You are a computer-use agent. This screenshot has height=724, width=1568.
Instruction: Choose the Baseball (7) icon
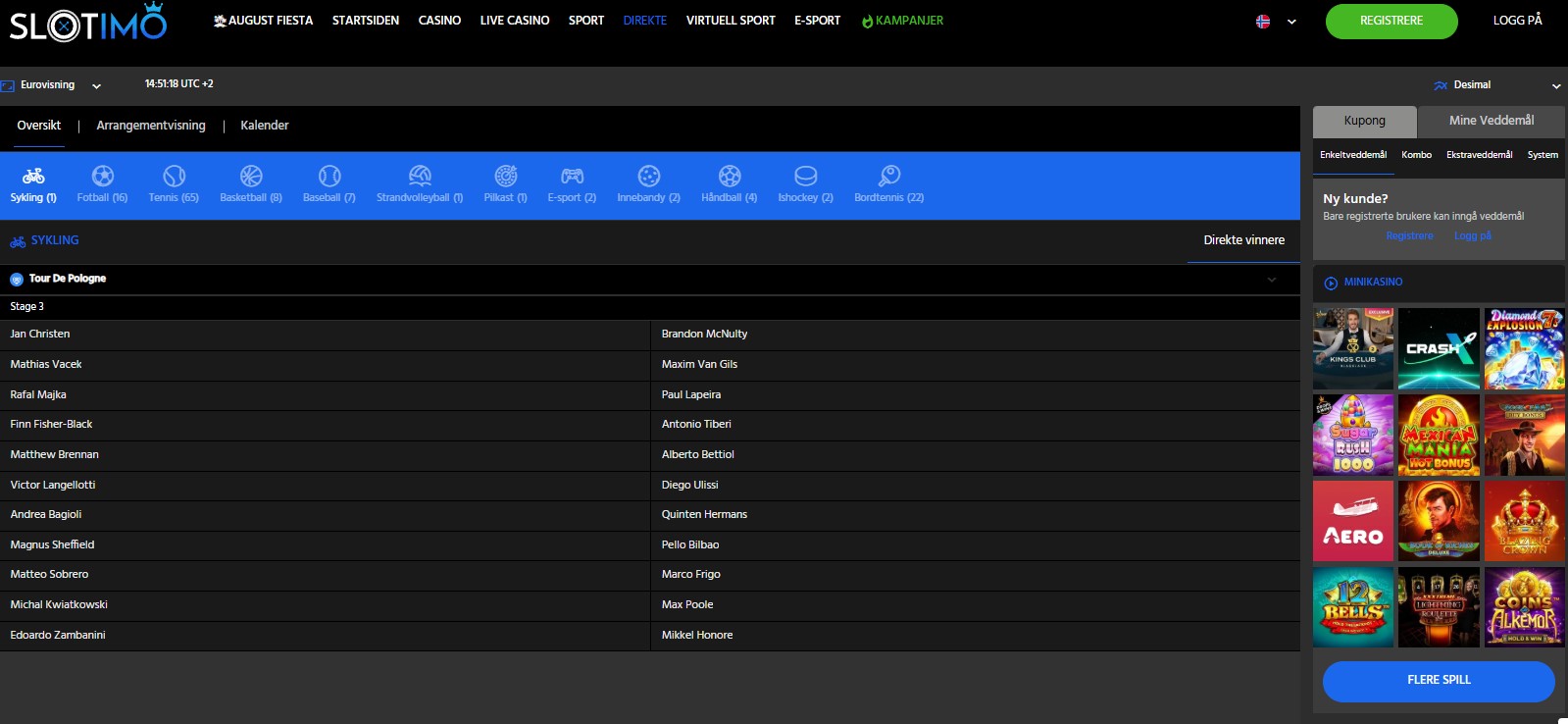(x=329, y=184)
